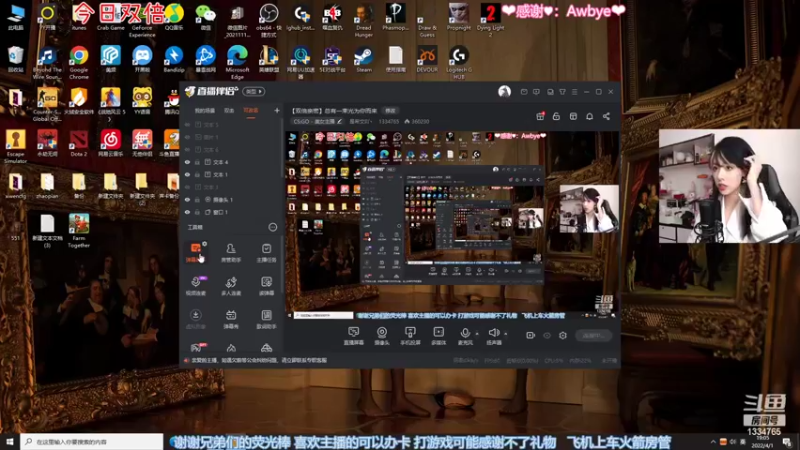Click the Windows taskbar search box
Image resolution: width=800 pixels, height=450 pixels.
(x=92, y=441)
